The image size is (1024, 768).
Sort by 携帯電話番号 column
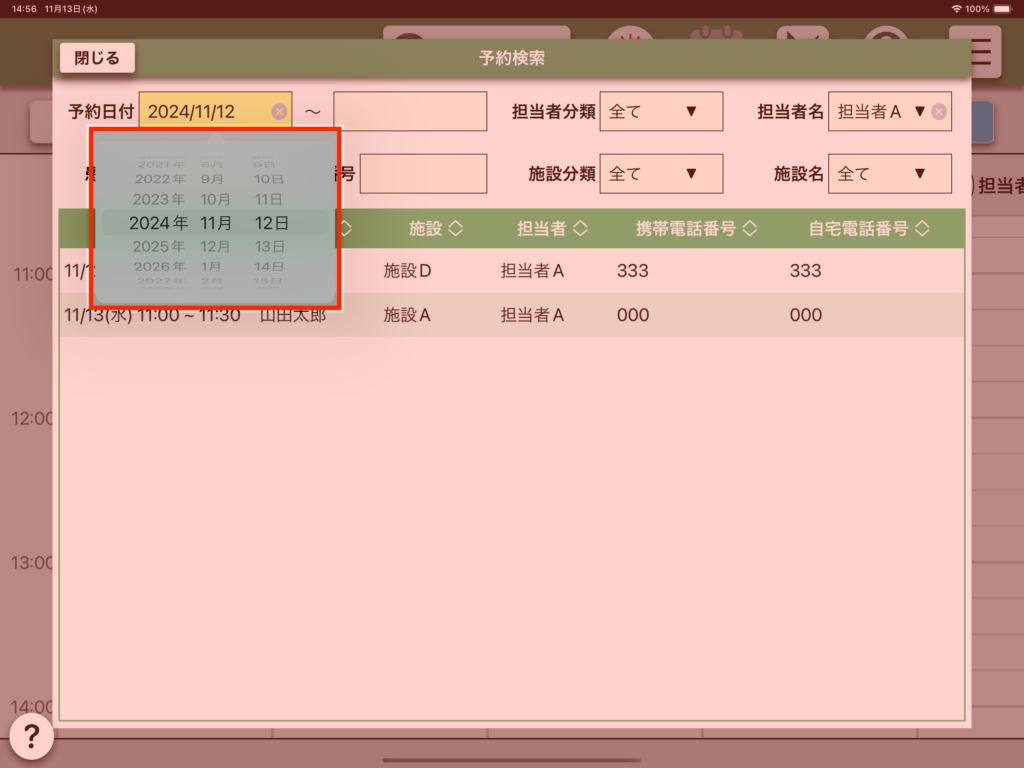click(x=696, y=229)
